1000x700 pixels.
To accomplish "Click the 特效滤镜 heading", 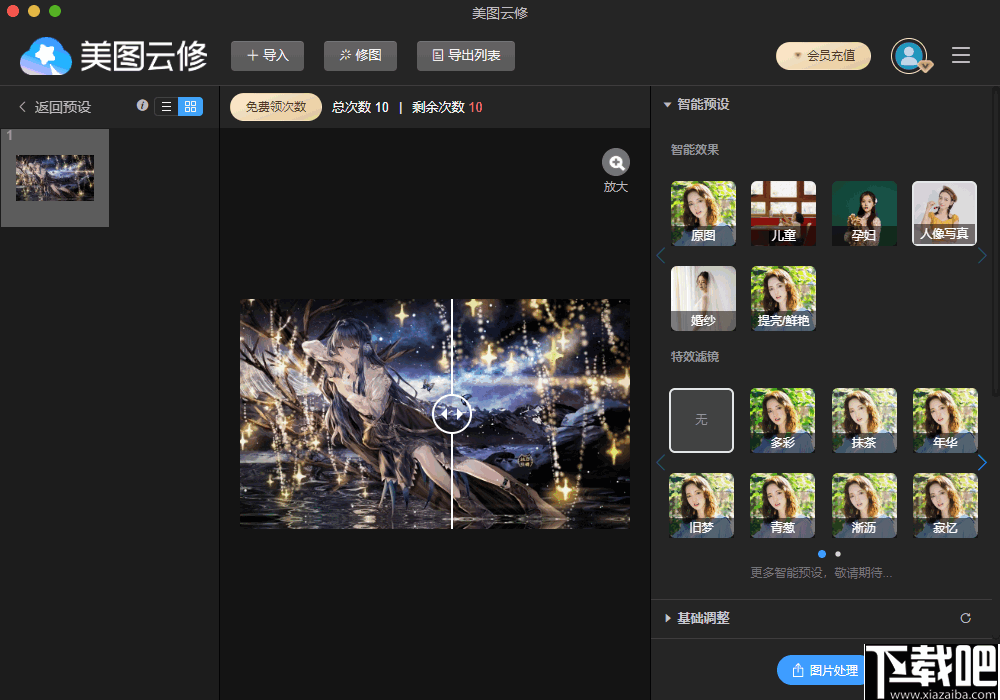I will tap(695, 357).
